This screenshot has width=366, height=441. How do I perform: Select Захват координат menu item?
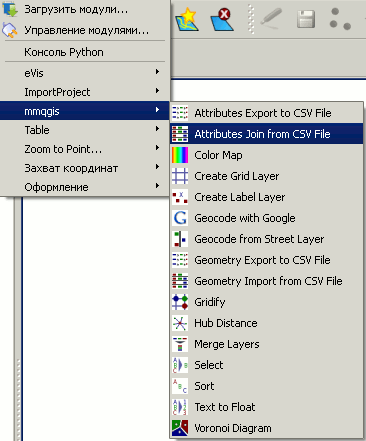[85, 168]
